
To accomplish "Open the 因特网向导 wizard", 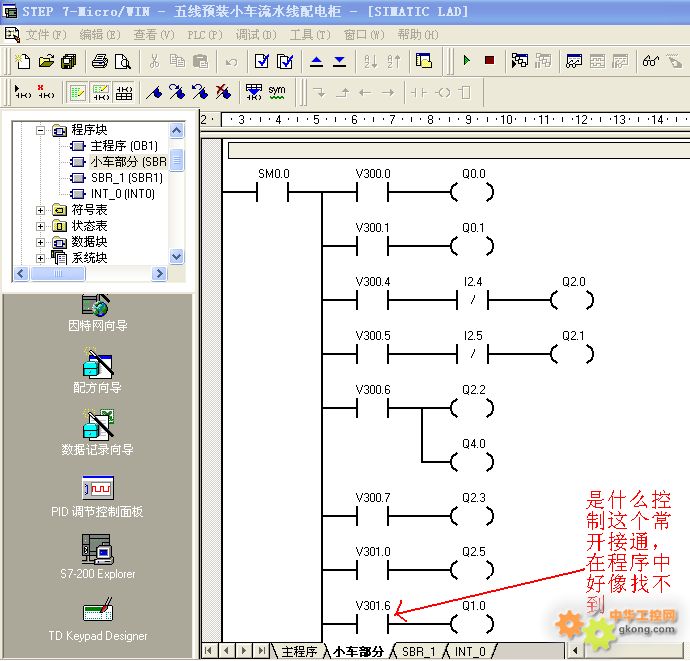I will 97,313.
